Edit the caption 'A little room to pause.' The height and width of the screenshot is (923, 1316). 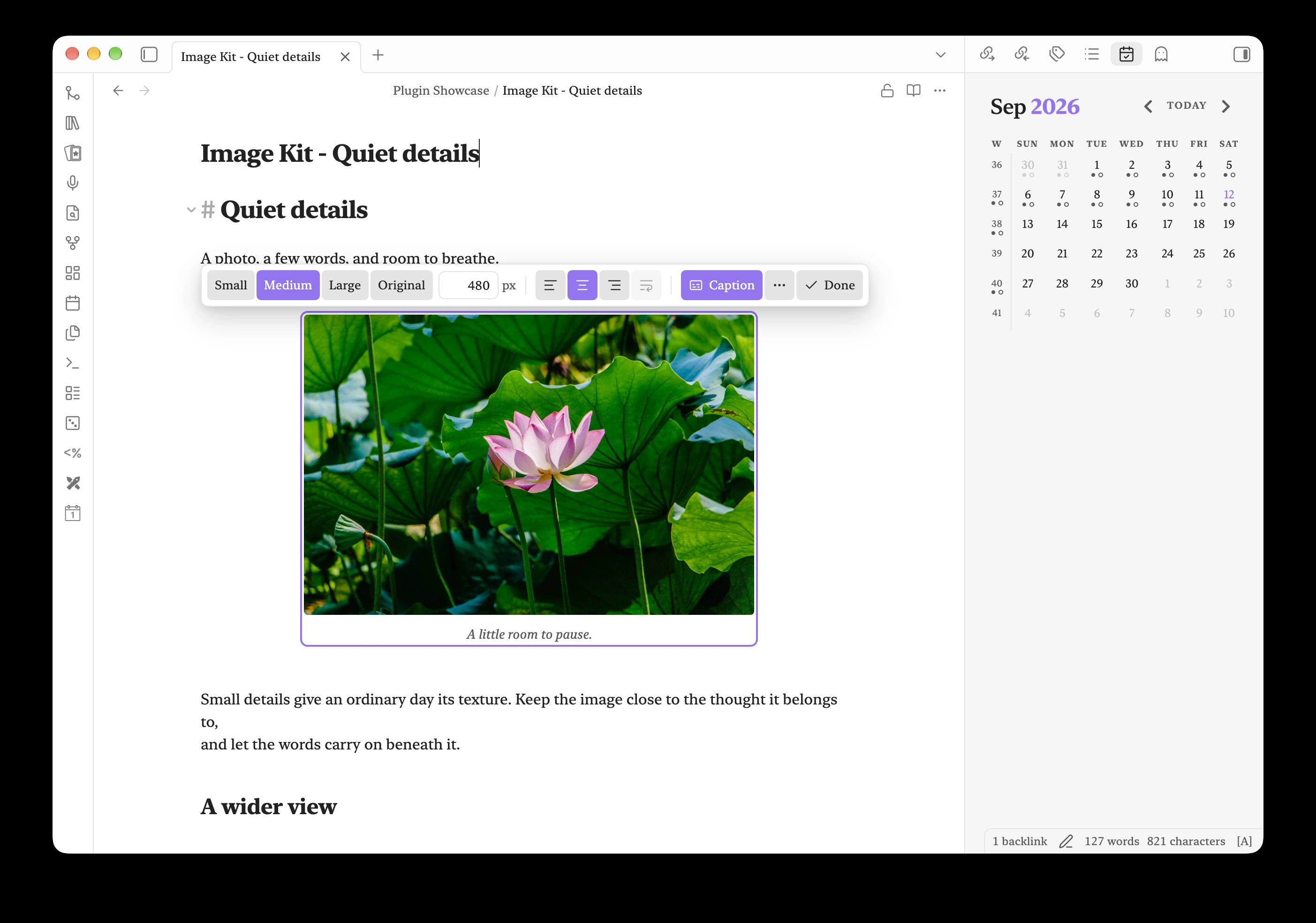point(529,634)
